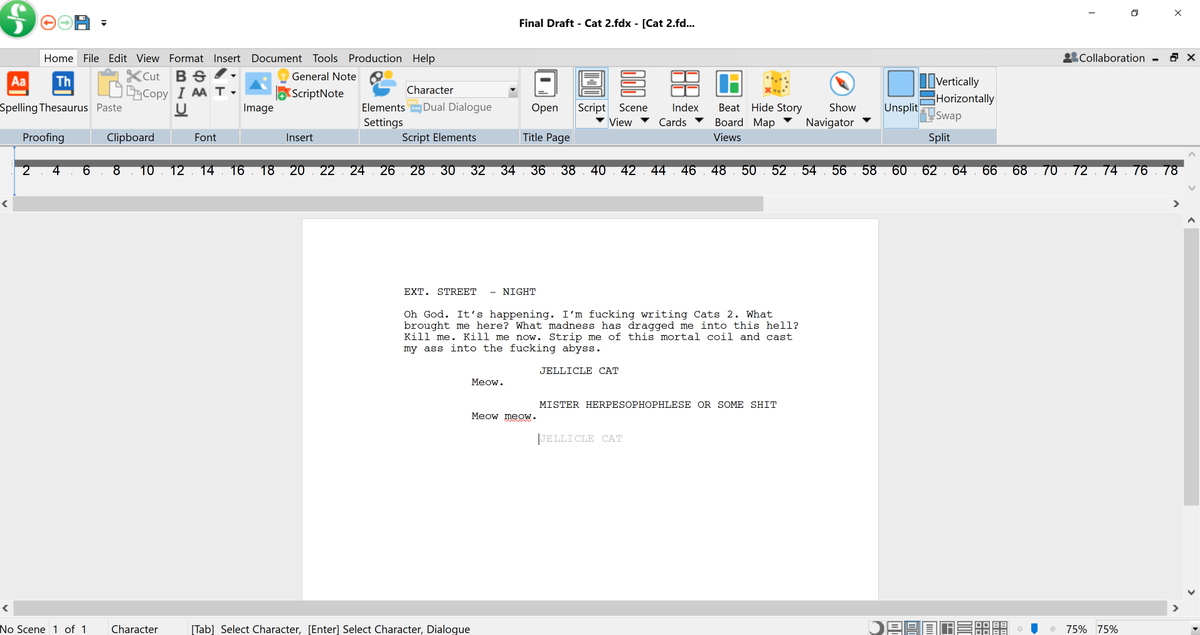Cut the selected text
Screen dimensions: 1200x635
click(x=143, y=76)
